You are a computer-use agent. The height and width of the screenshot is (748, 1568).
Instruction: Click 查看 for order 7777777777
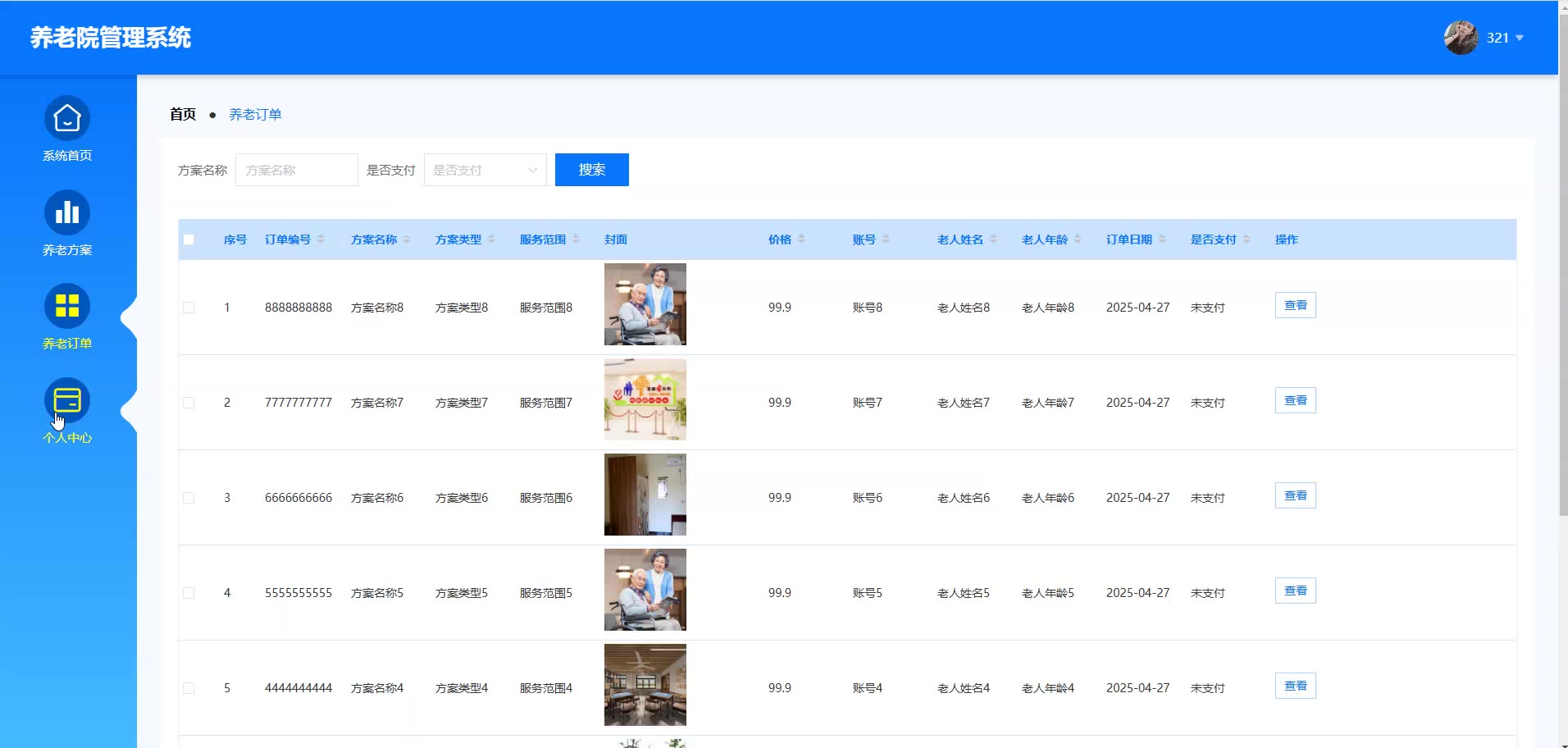pos(1295,400)
